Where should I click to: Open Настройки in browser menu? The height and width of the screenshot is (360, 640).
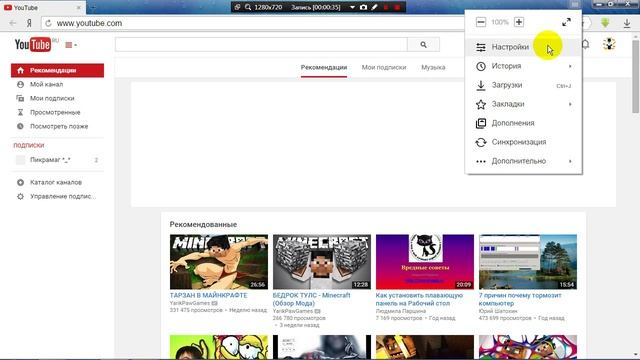[x=523, y=47]
